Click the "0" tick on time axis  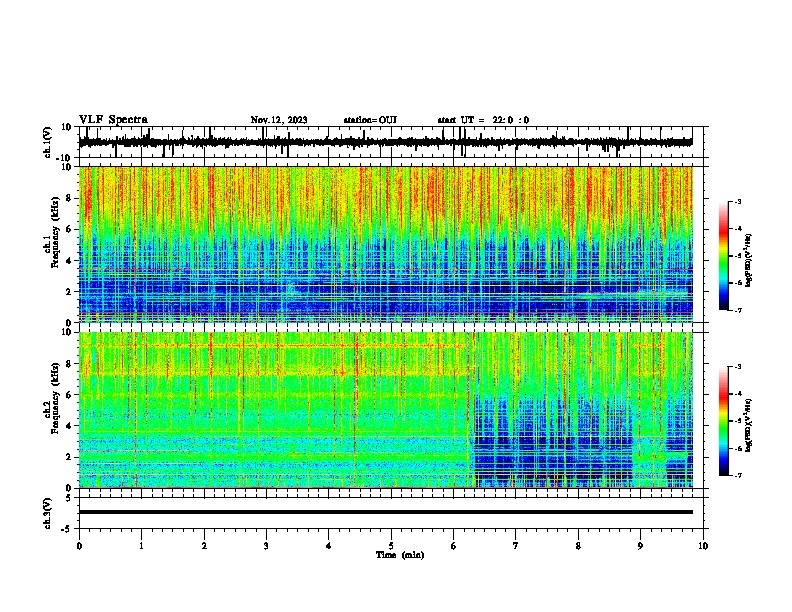(x=79, y=546)
